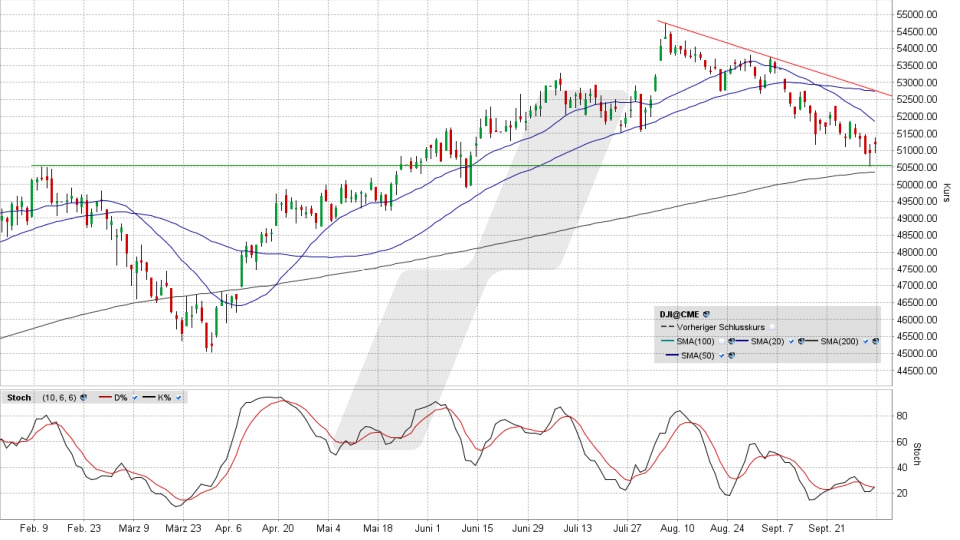Open settings icon next to DJI@CME
960x540 pixels.
pos(707,314)
